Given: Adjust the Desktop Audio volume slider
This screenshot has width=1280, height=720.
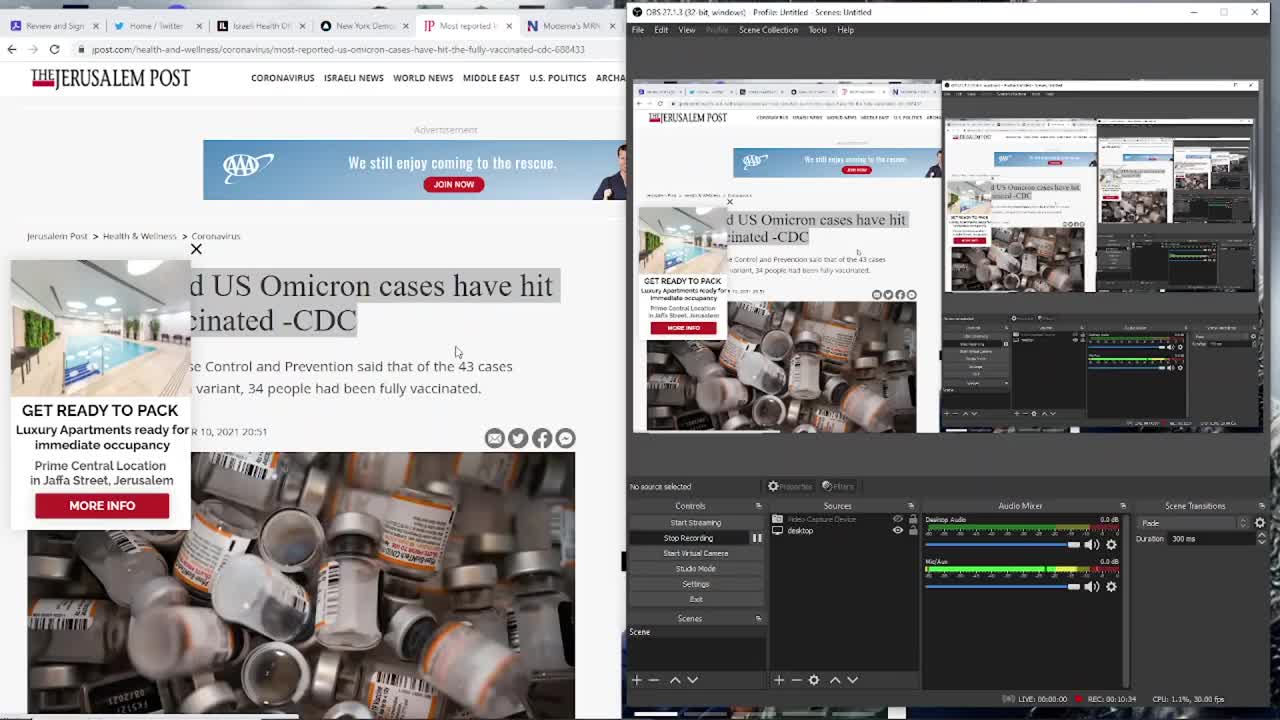Looking at the screenshot, I should [1002, 545].
